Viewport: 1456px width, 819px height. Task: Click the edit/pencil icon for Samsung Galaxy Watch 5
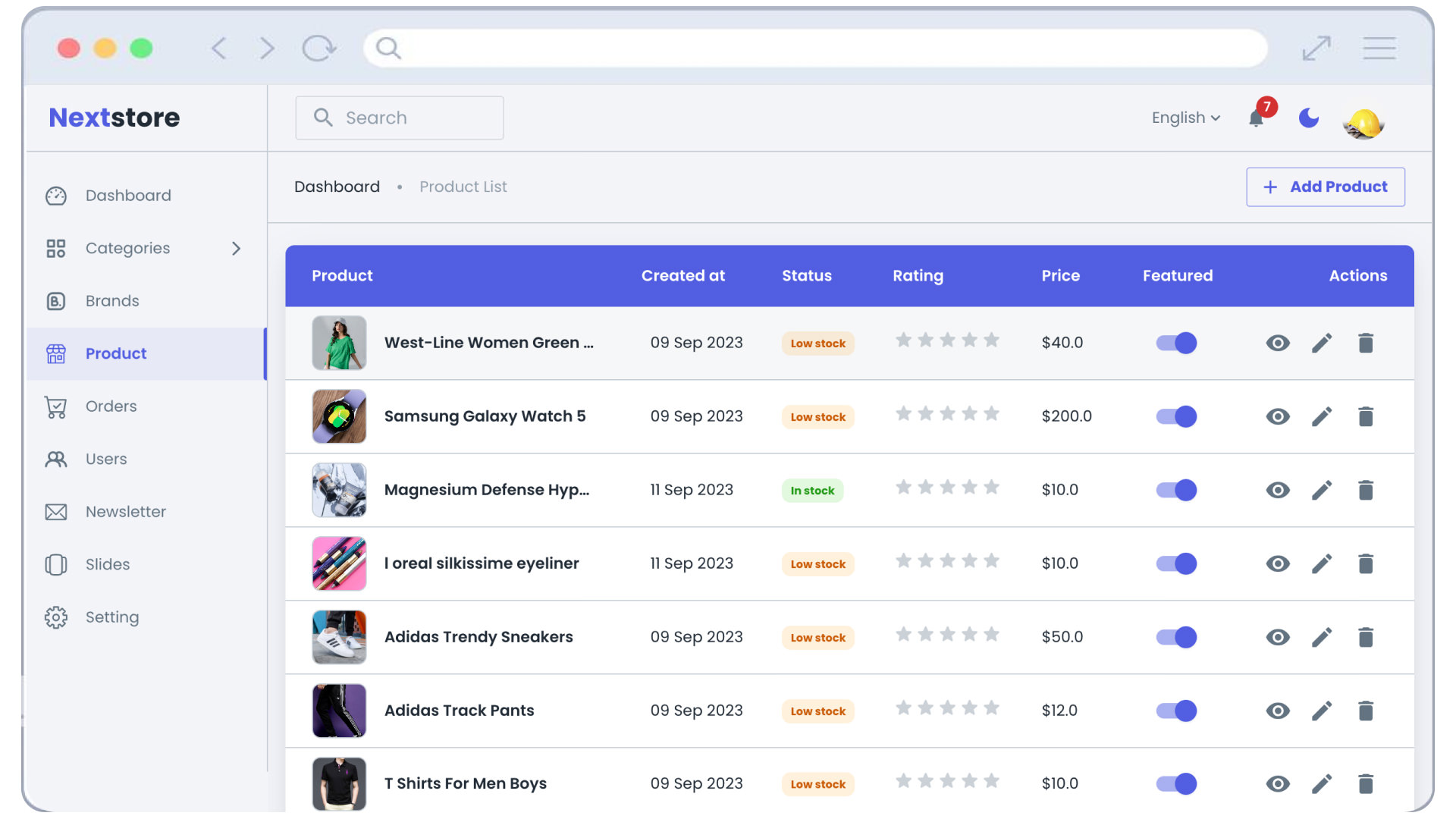1322,415
